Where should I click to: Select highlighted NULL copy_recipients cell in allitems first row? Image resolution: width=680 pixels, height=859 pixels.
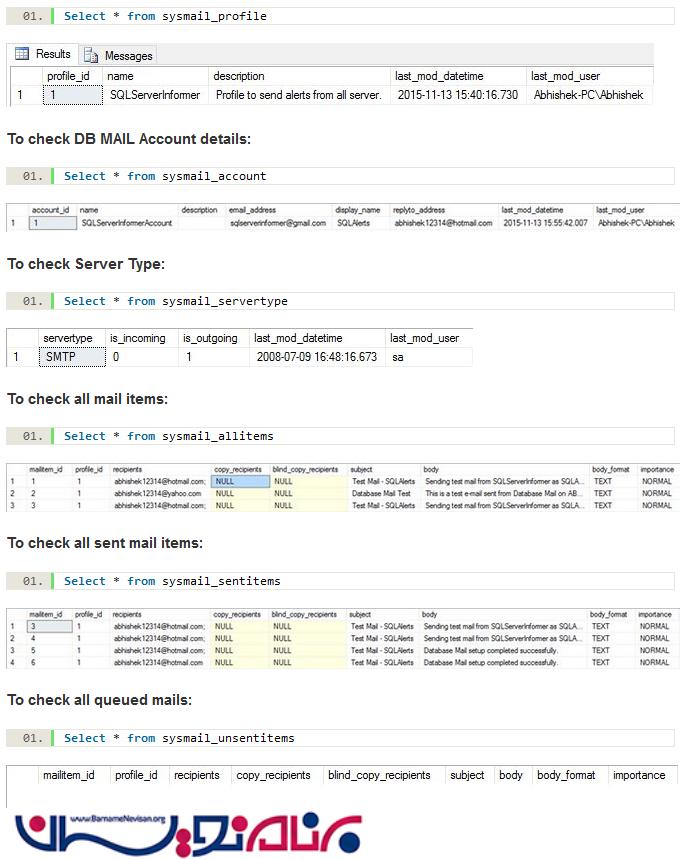pos(241,482)
